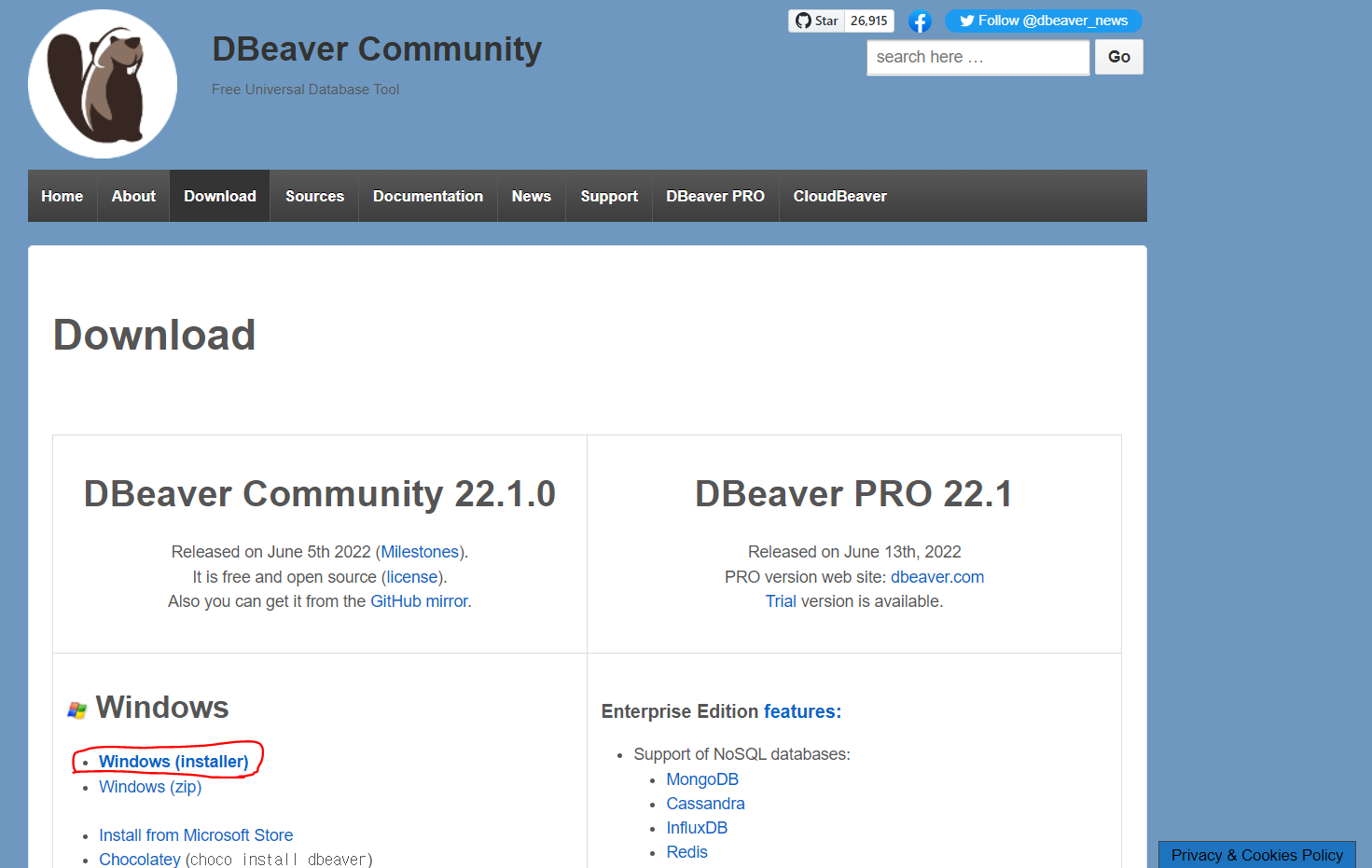Open the Facebook page icon
The height and width of the screenshot is (868, 1372).
[920, 21]
